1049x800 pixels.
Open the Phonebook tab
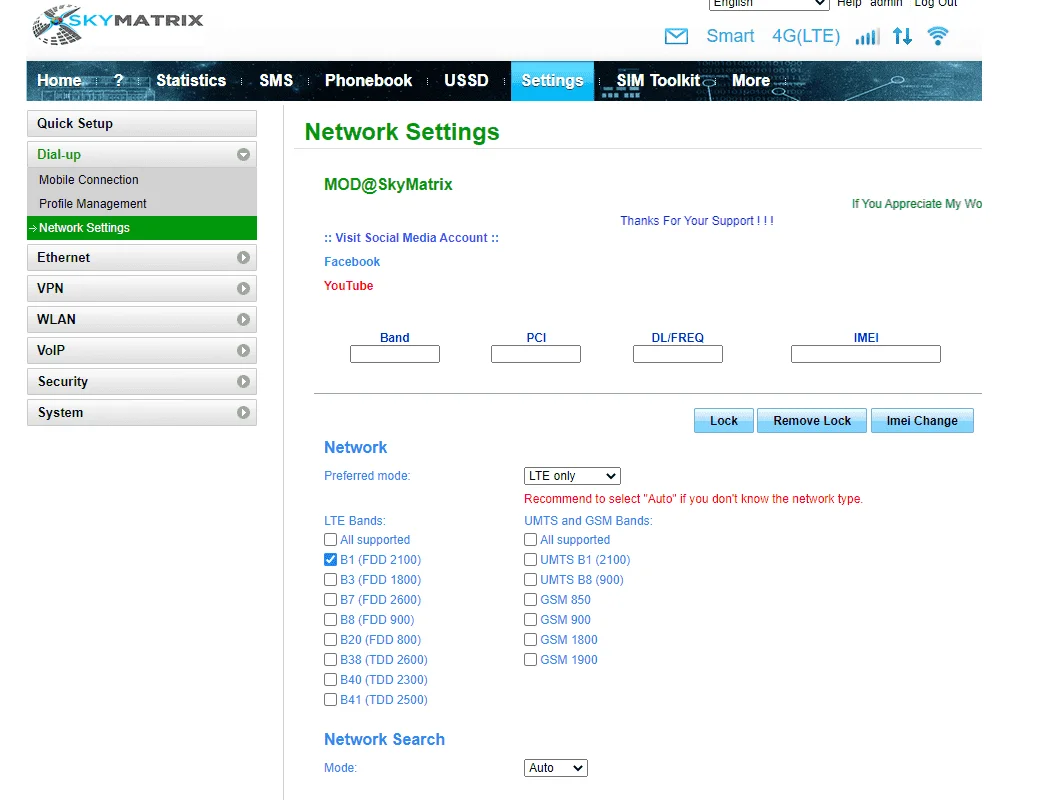tap(368, 81)
